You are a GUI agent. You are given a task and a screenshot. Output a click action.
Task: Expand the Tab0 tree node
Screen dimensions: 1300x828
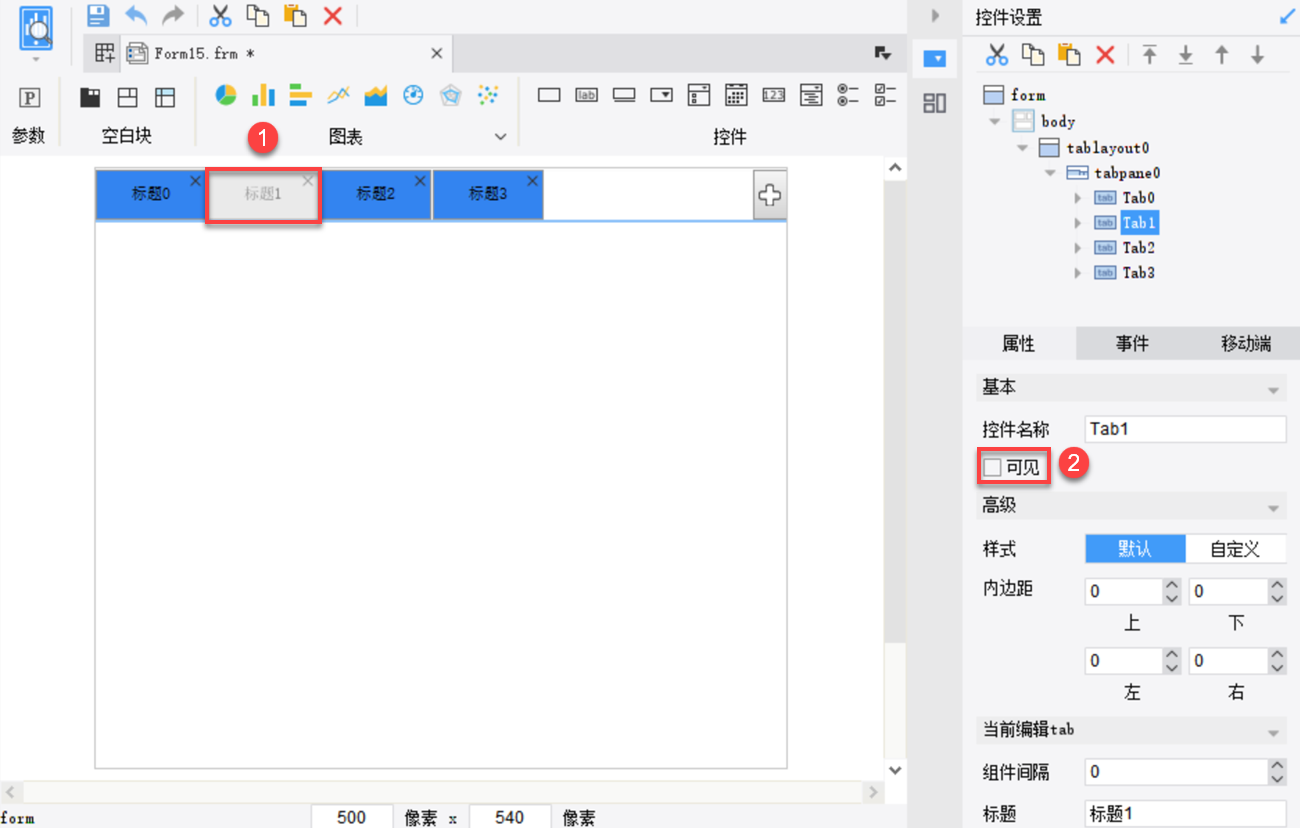coord(1078,198)
